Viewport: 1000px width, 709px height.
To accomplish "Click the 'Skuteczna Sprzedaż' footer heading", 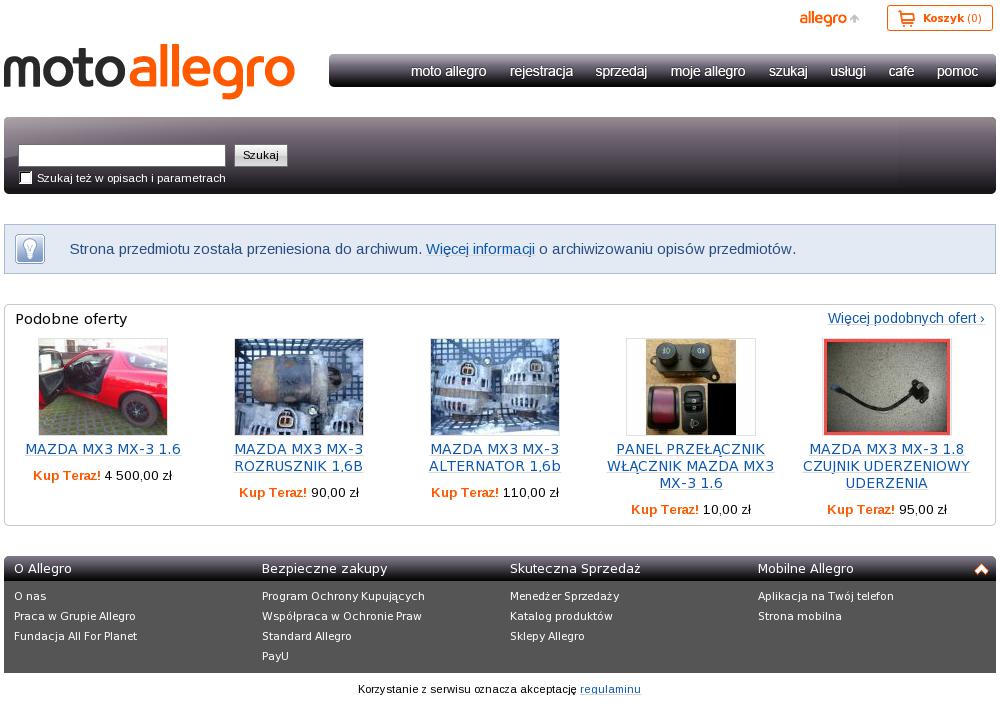I will (x=575, y=569).
